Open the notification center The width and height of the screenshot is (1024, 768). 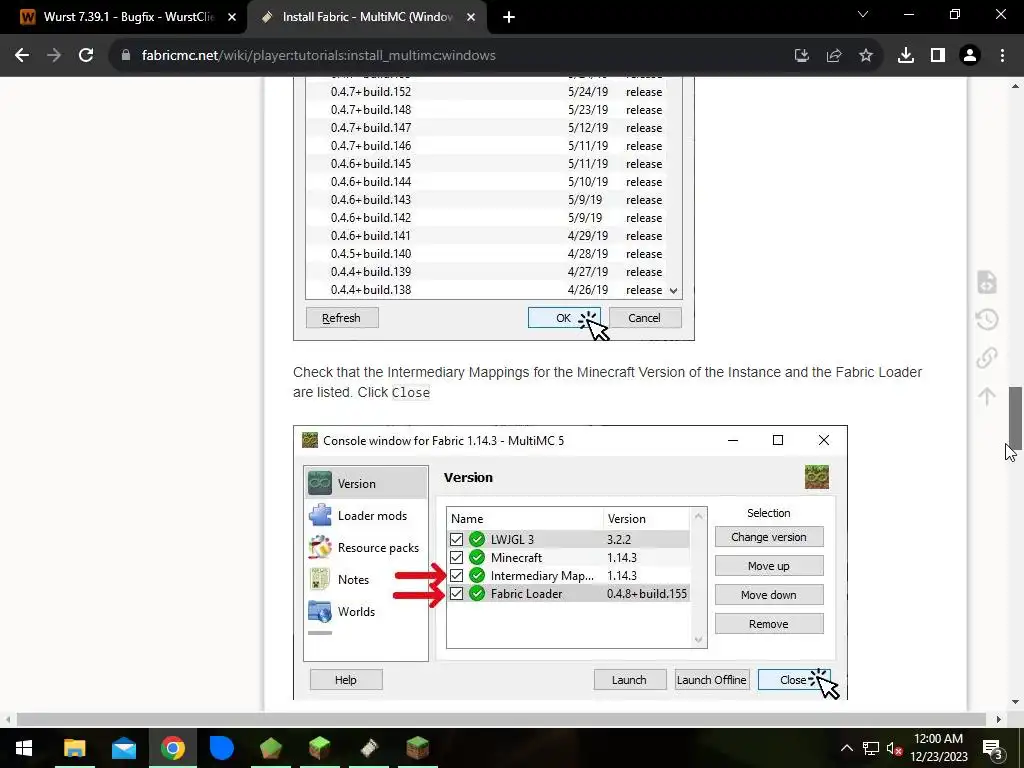tap(992, 748)
